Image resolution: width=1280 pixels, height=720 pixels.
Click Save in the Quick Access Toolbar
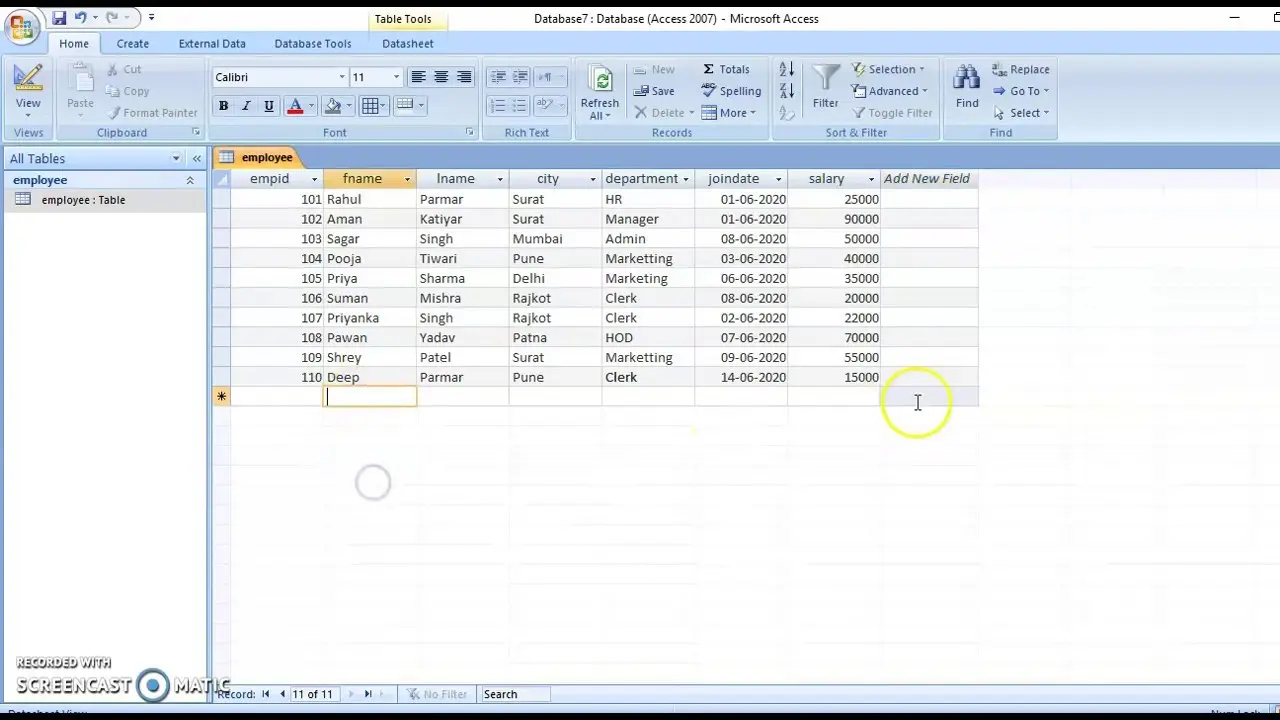(59, 18)
